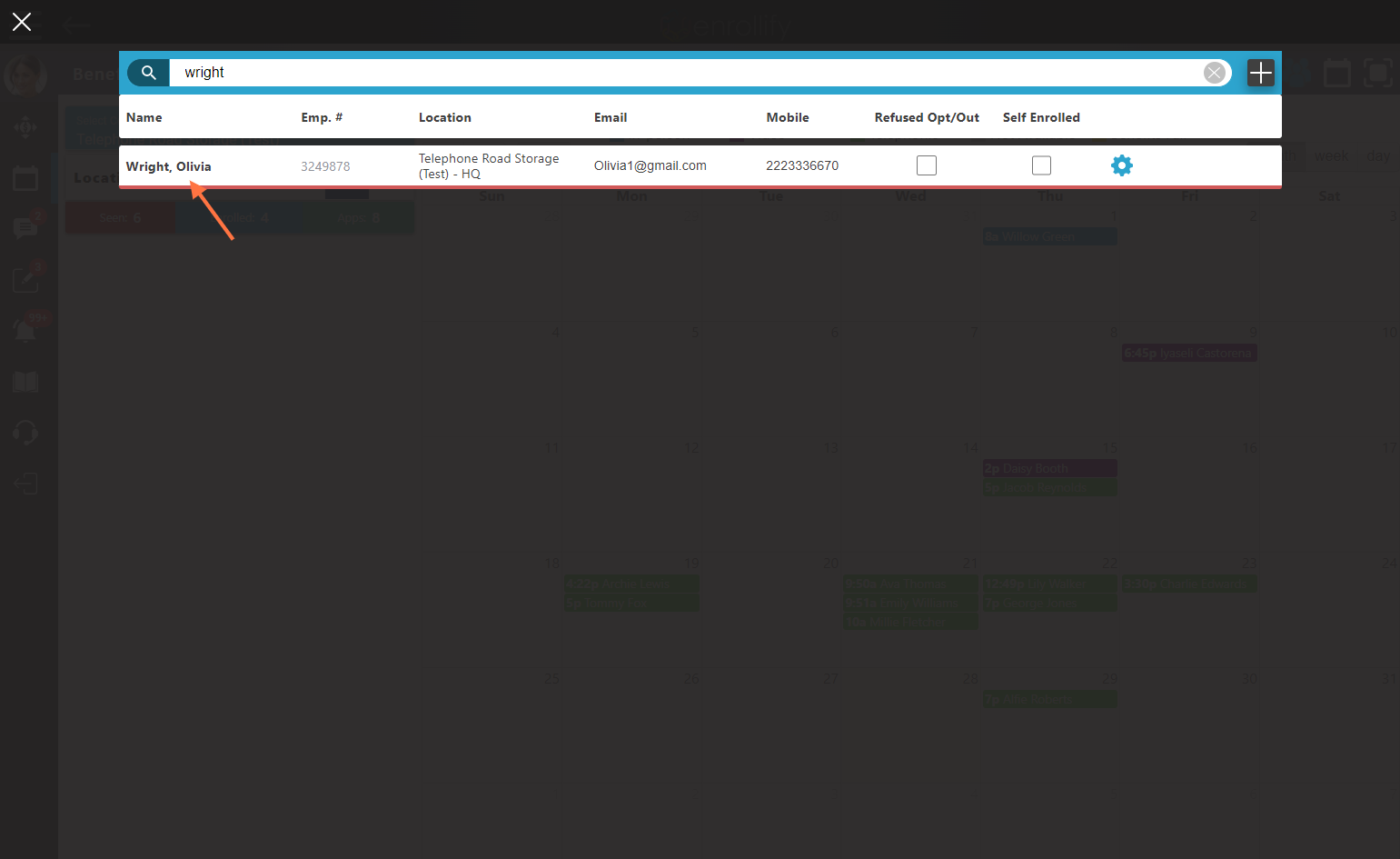1400x859 pixels.
Task: Open the dollar-sign move icon in sidebar
Action: click(25, 127)
